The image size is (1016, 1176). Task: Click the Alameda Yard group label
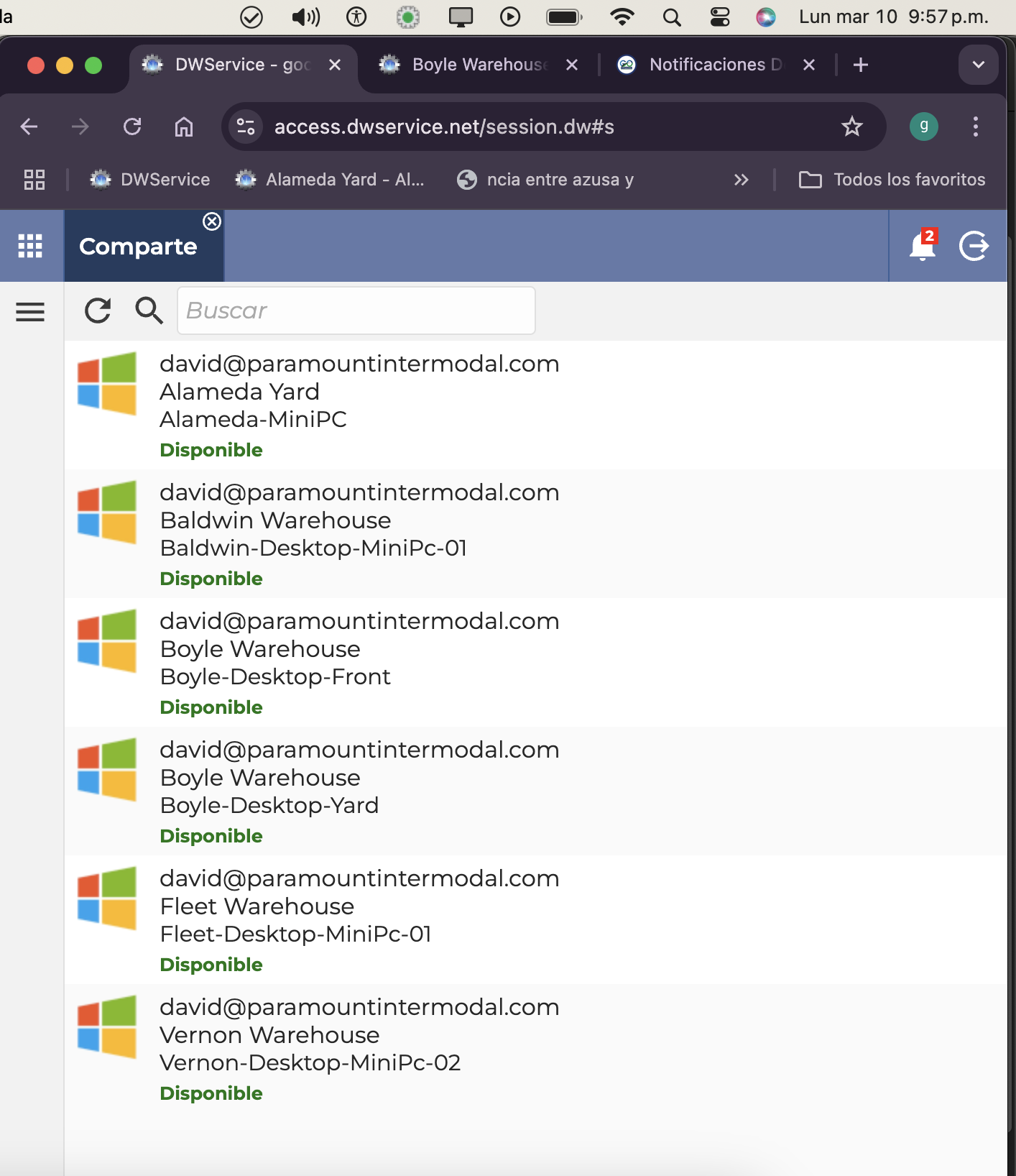pyautogui.click(x=239, y=392)
